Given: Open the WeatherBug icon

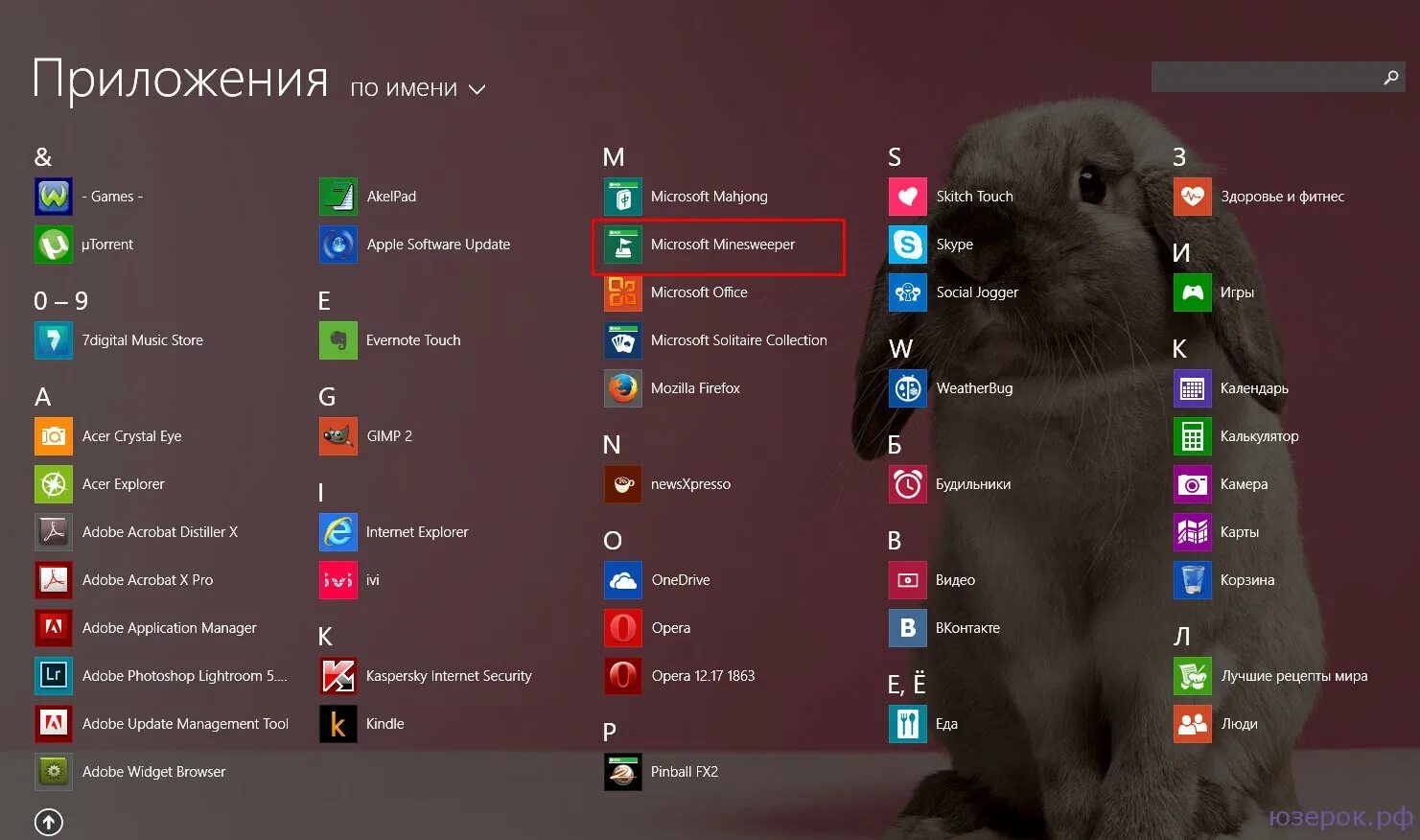Looking at the screenshot, I should click(908, 388).
